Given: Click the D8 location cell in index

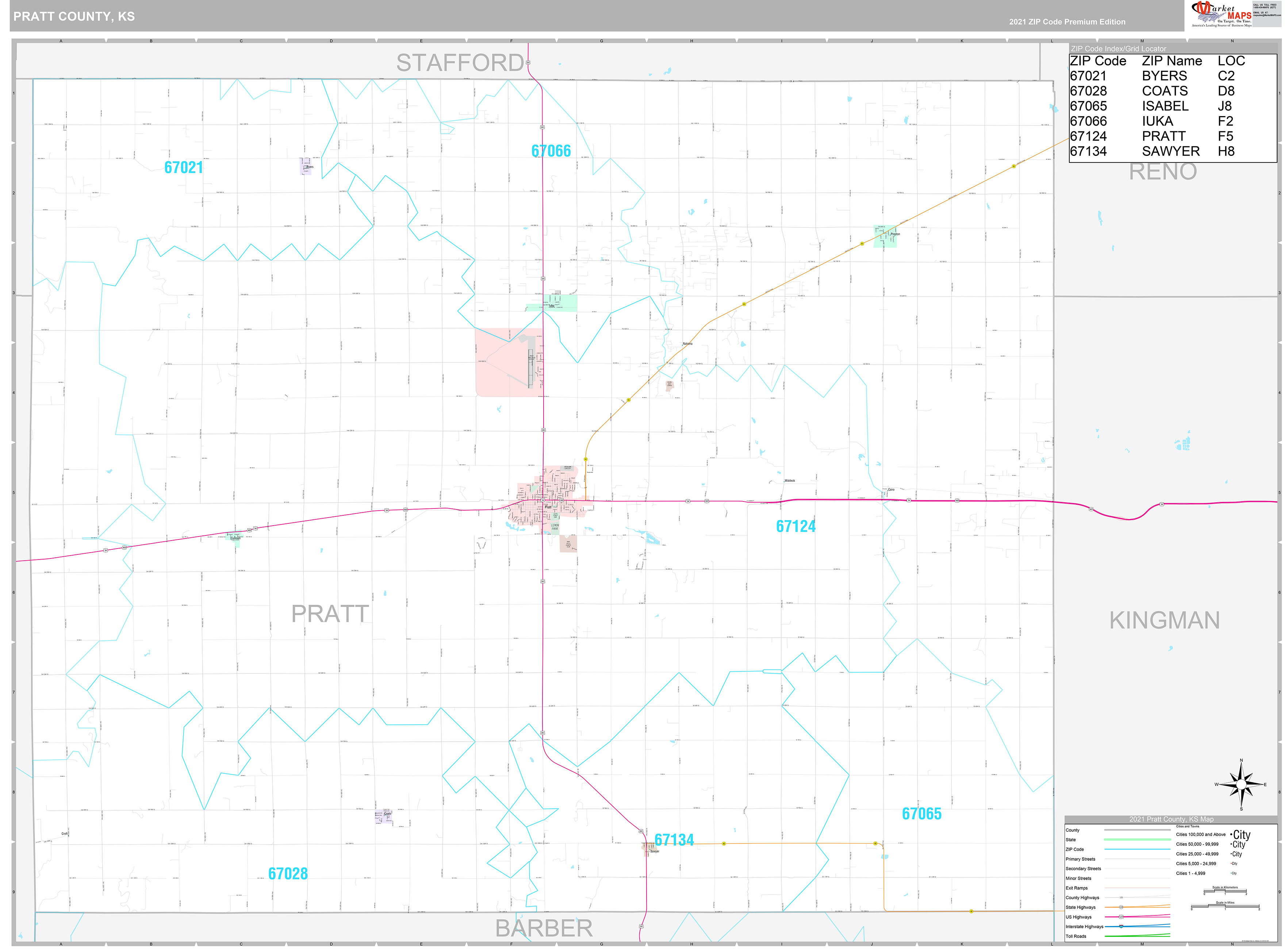Looking at the screenshot, I should coord(1226,91).
